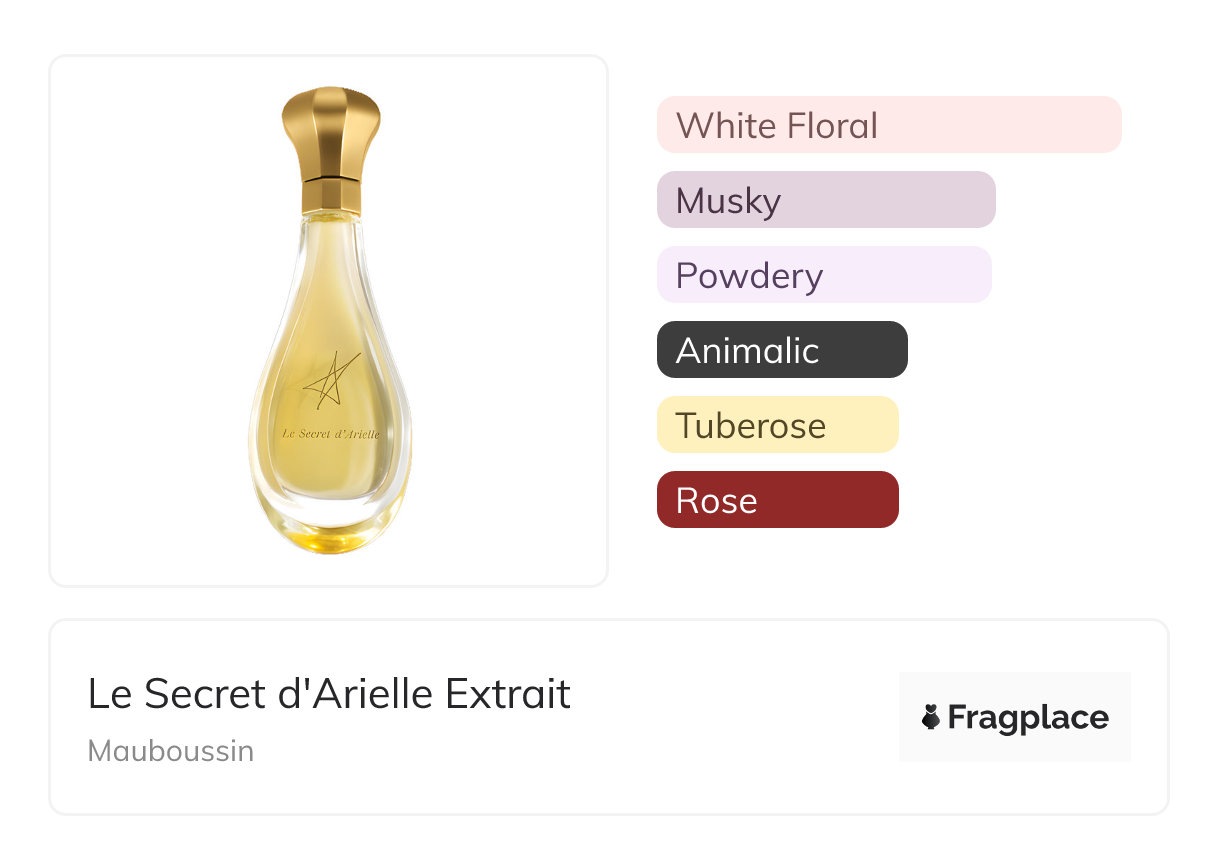Pick the dark Animalic accord bar
The image size is (1218, 864).
coord(781,350)
